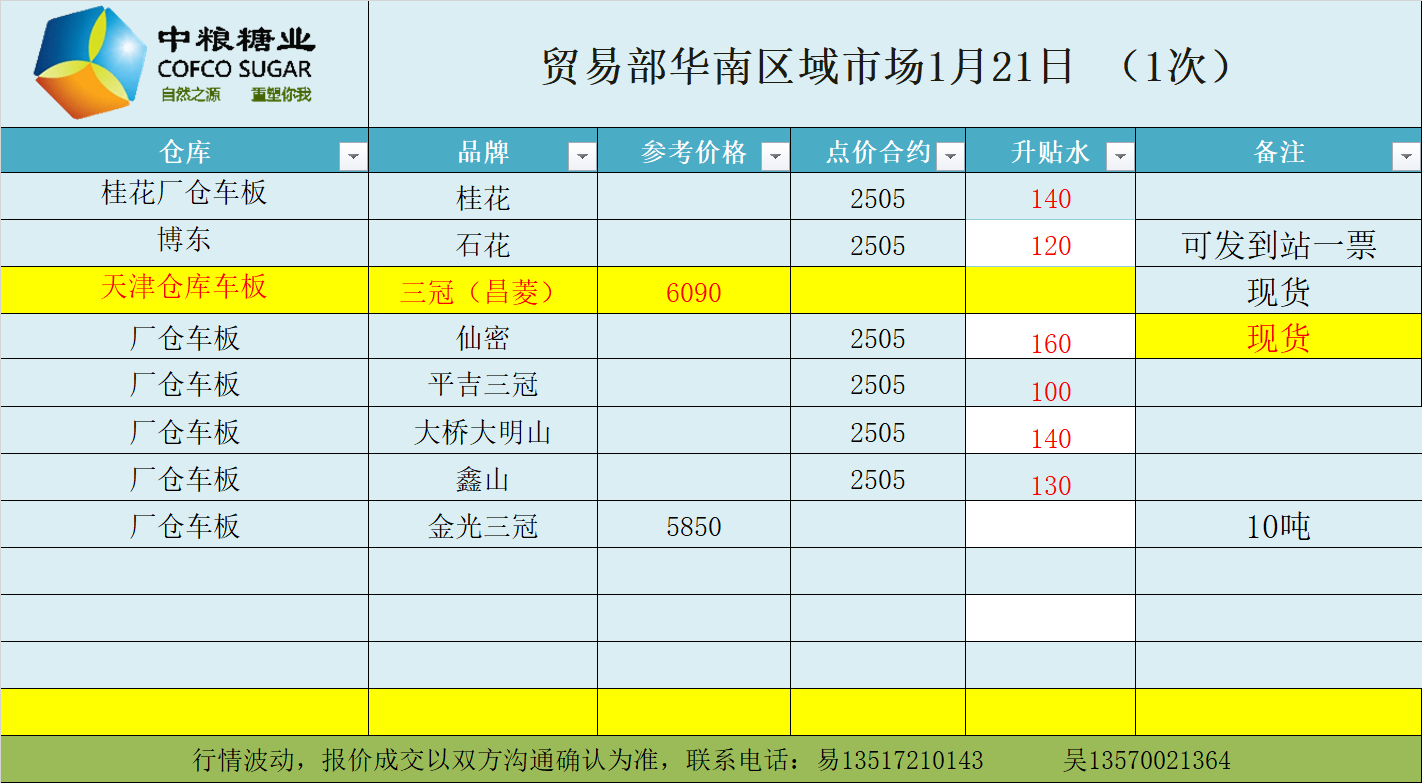Select the 仙密 brand cell
This screenshot has height=783, width=1422.
coord(482,338)
